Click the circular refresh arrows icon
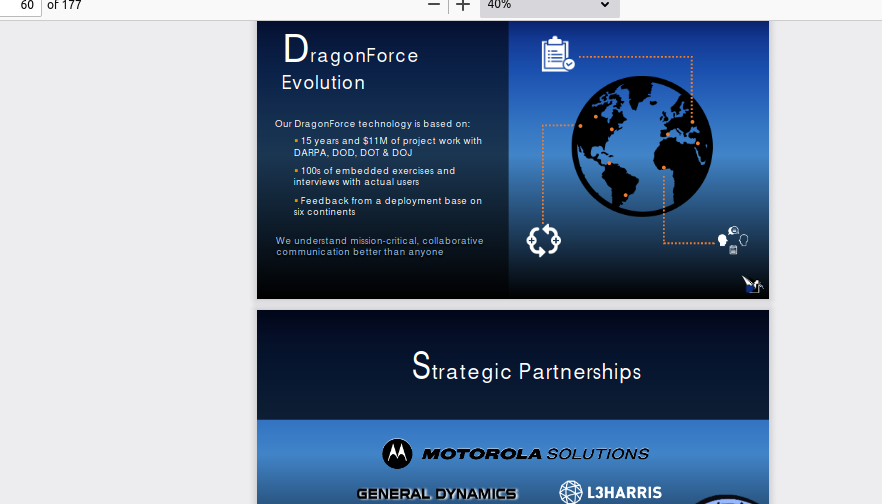This screenshot has width=882, height=504. point(543,241)
